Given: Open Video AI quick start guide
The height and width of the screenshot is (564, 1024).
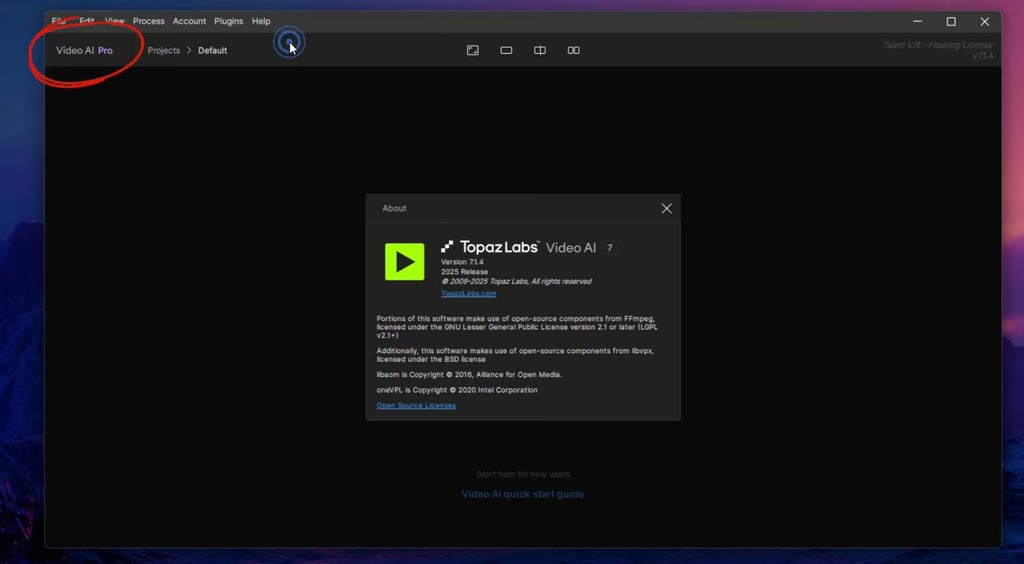Looking at the screenshot, I should pos(522,494).
